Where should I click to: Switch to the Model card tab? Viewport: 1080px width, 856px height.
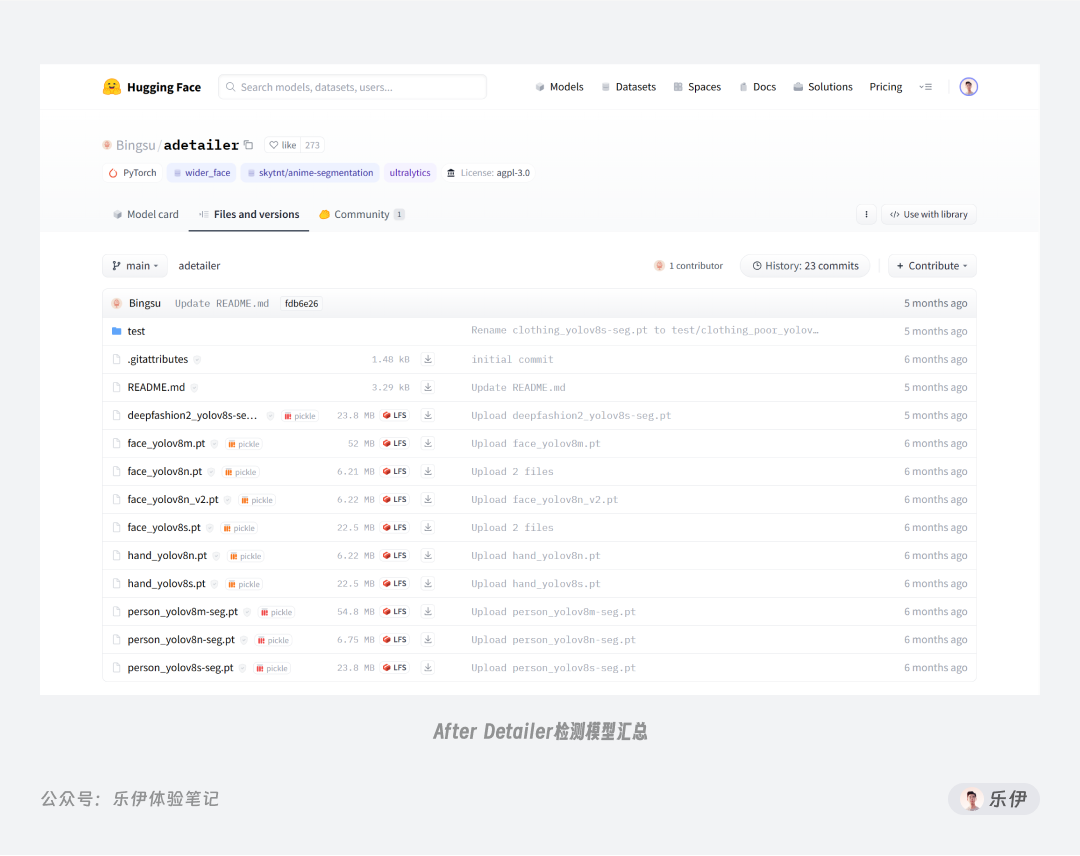click(x=145, y=214)
